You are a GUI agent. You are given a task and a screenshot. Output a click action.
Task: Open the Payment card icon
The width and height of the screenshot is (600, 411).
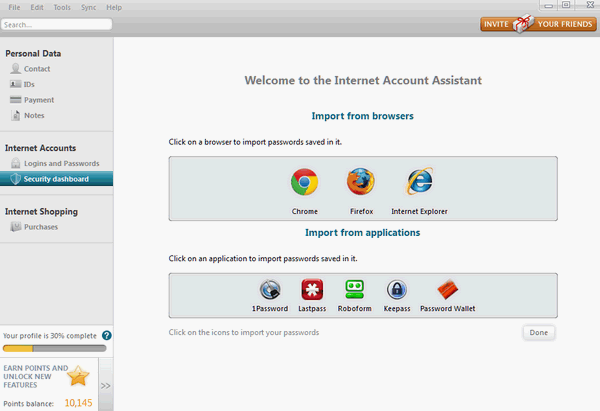pos(15,100)
